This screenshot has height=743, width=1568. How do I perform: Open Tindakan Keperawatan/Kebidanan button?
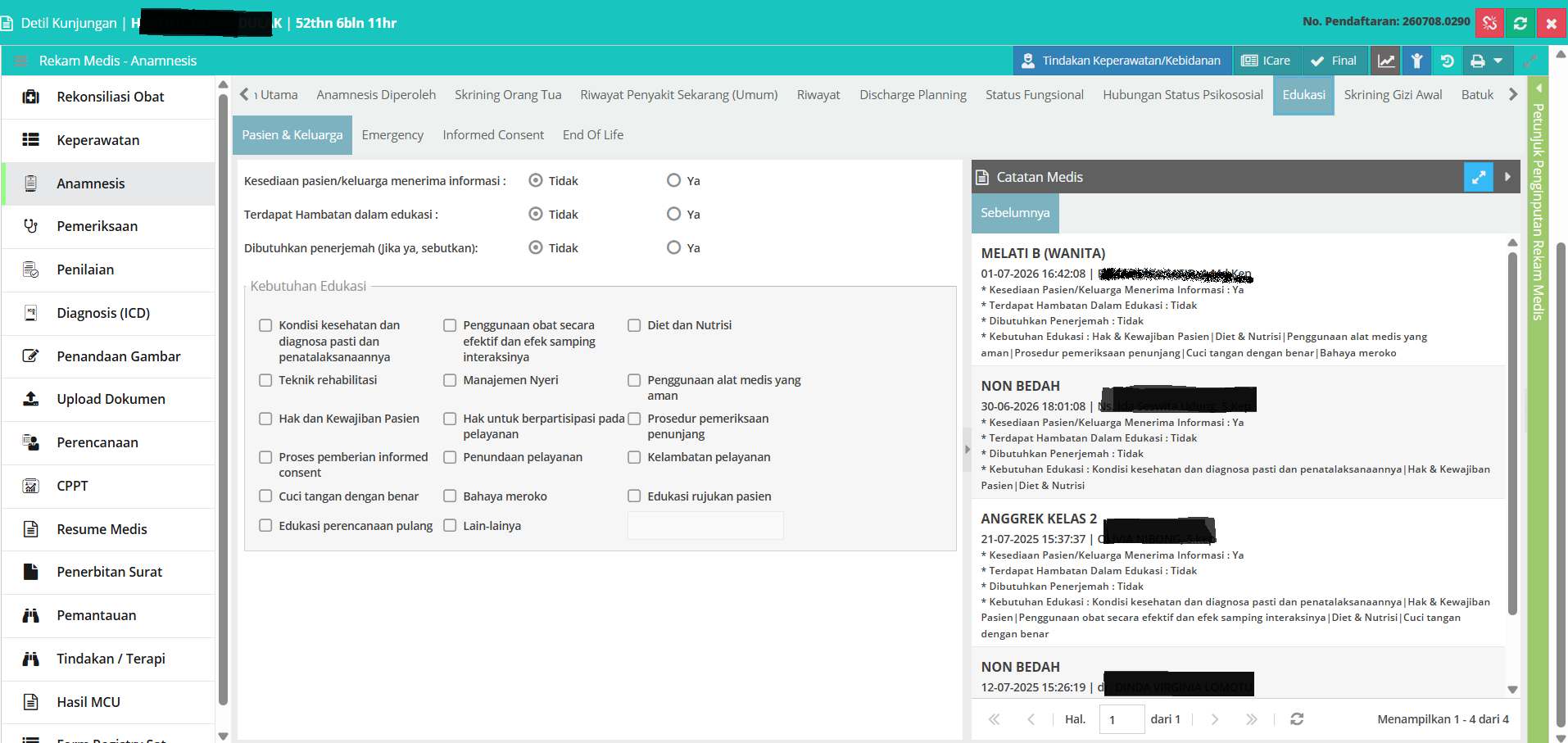[x=1122, y=61]
